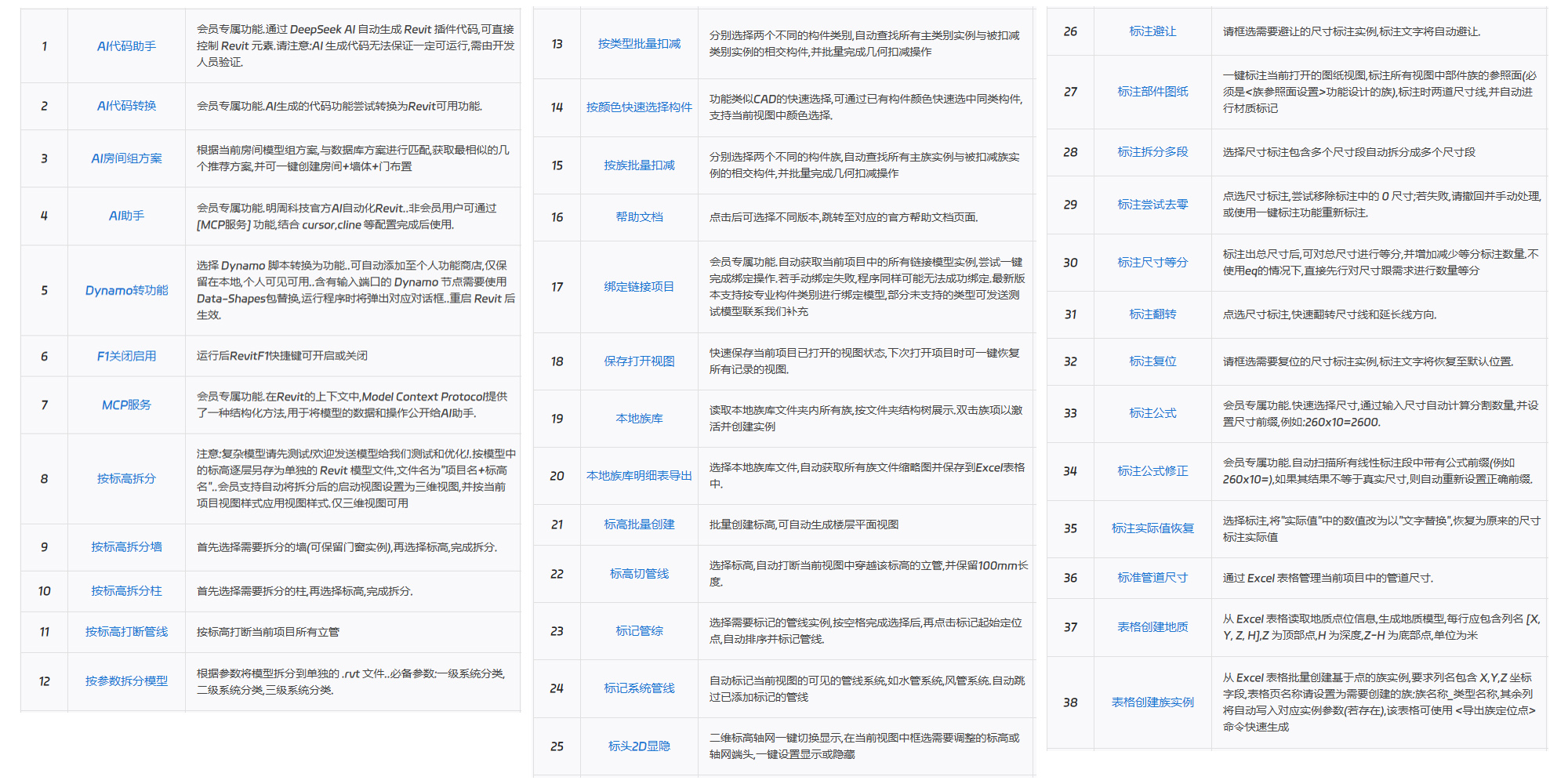Click the 绑定链接项目 link

639,286
